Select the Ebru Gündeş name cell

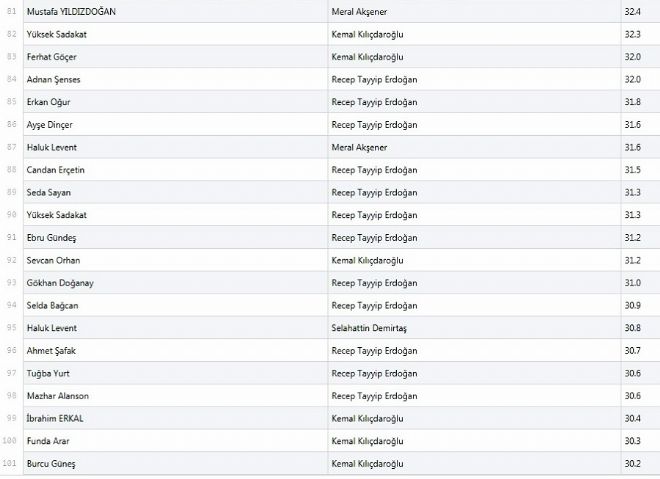coord(52,237)
